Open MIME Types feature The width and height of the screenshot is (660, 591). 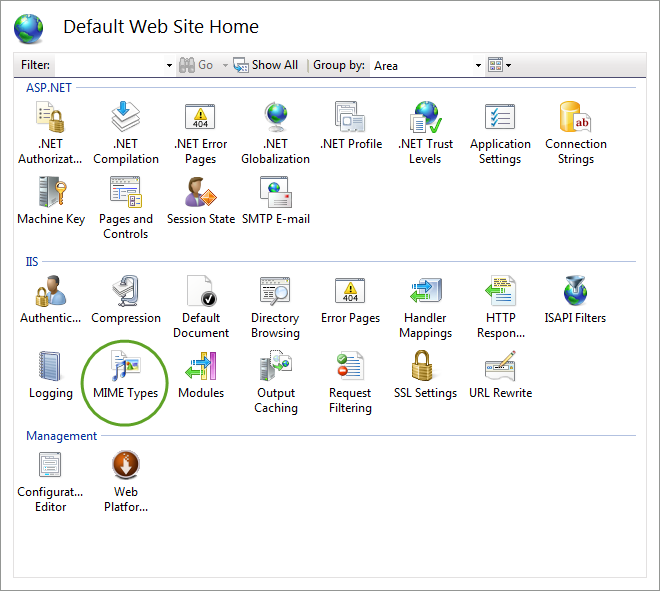(125, 375)
